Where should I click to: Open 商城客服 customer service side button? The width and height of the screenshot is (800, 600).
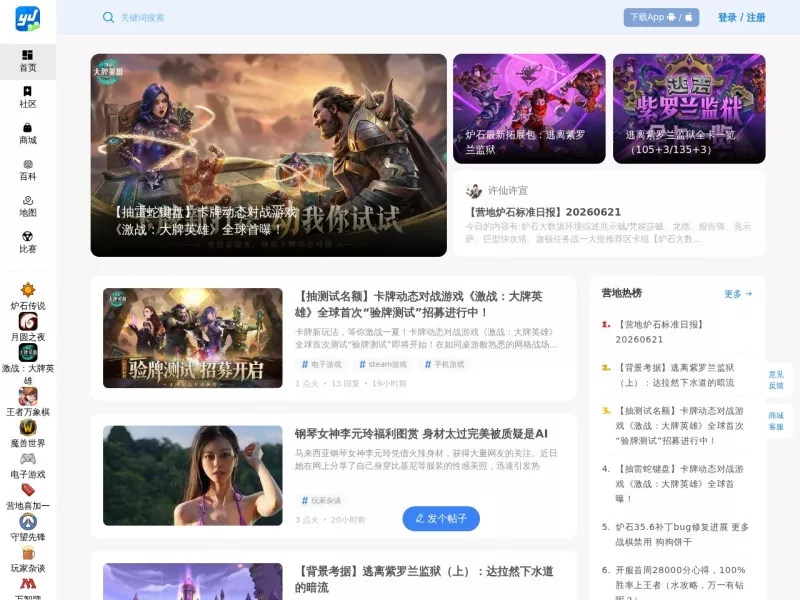click(x=776, y=421)
